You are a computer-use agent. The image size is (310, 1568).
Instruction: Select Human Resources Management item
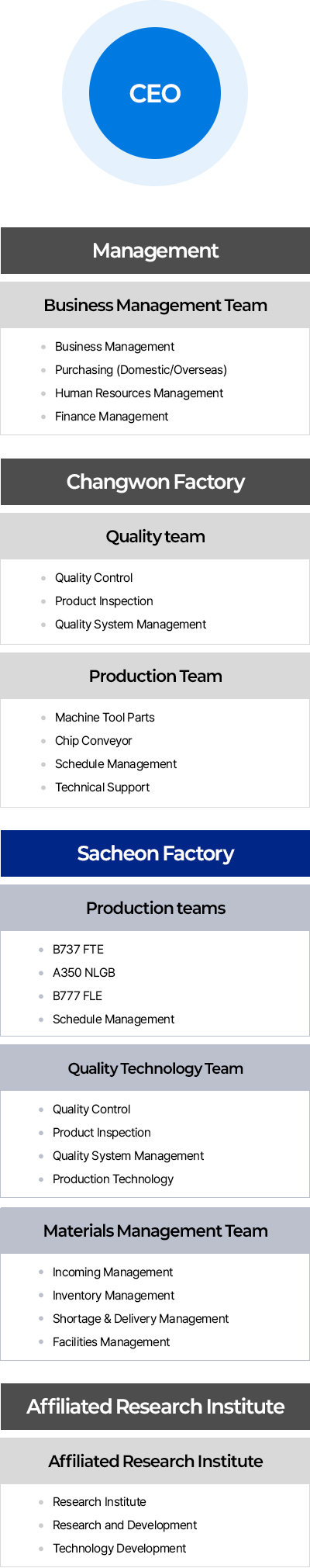139,393
